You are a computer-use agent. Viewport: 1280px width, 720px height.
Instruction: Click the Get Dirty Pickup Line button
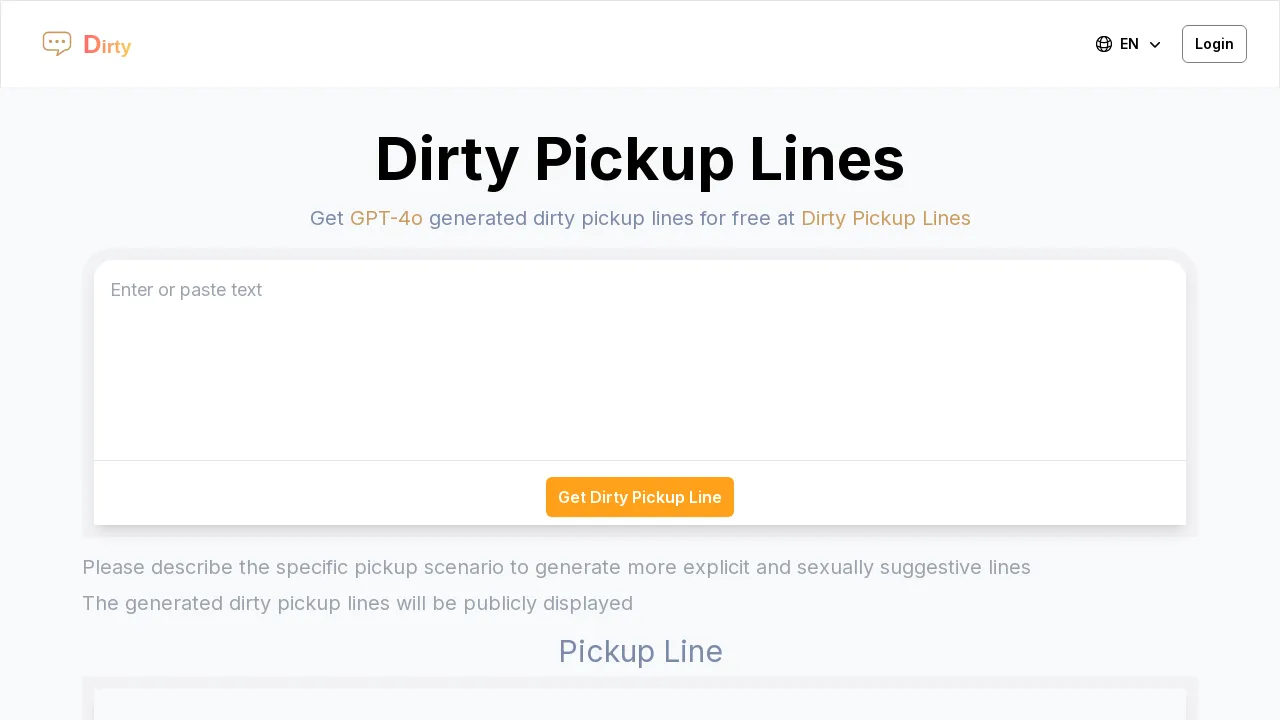pyautogui.click(x=640, y=497)
